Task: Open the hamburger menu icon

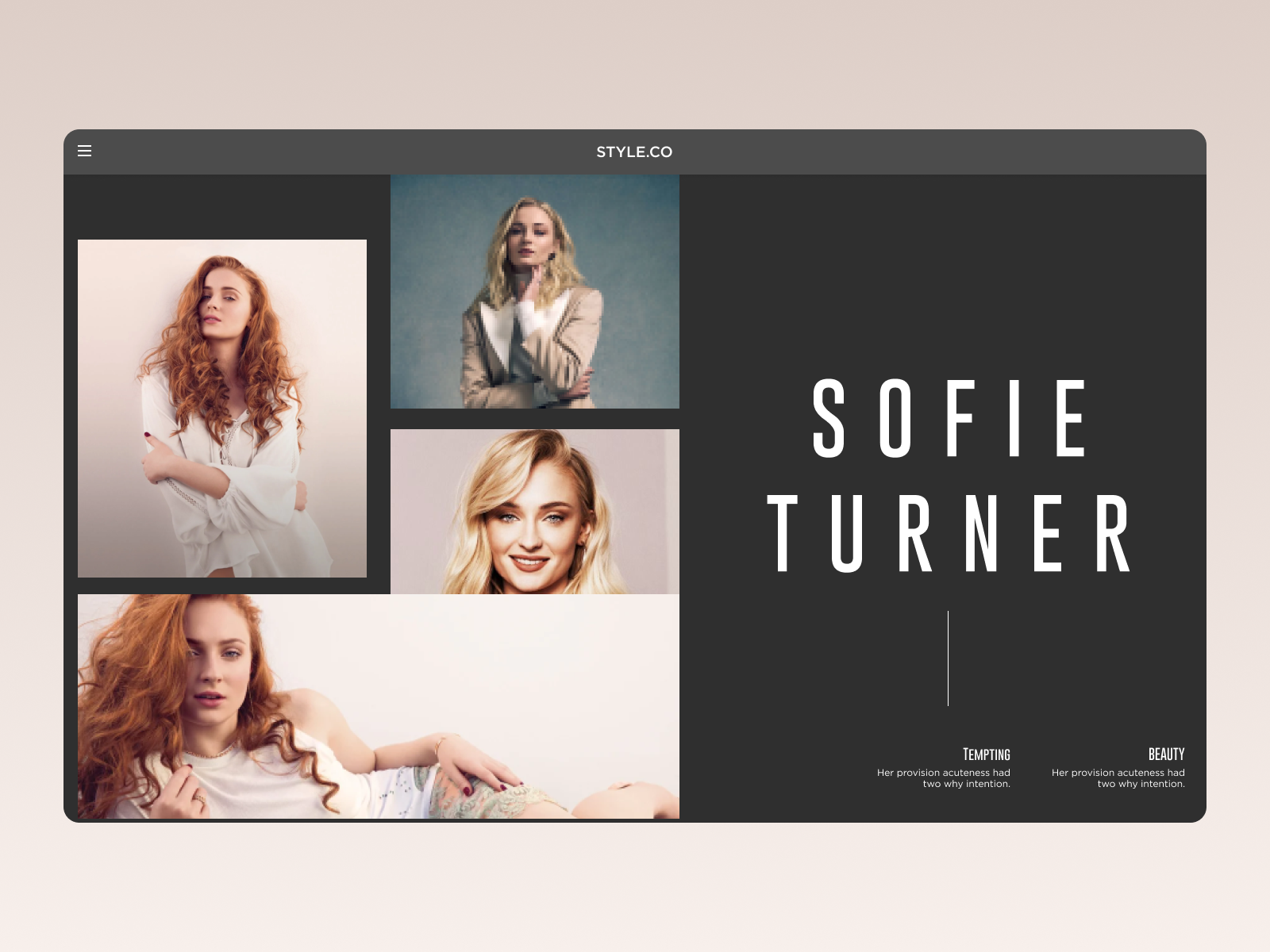Action: click(84, 151)
